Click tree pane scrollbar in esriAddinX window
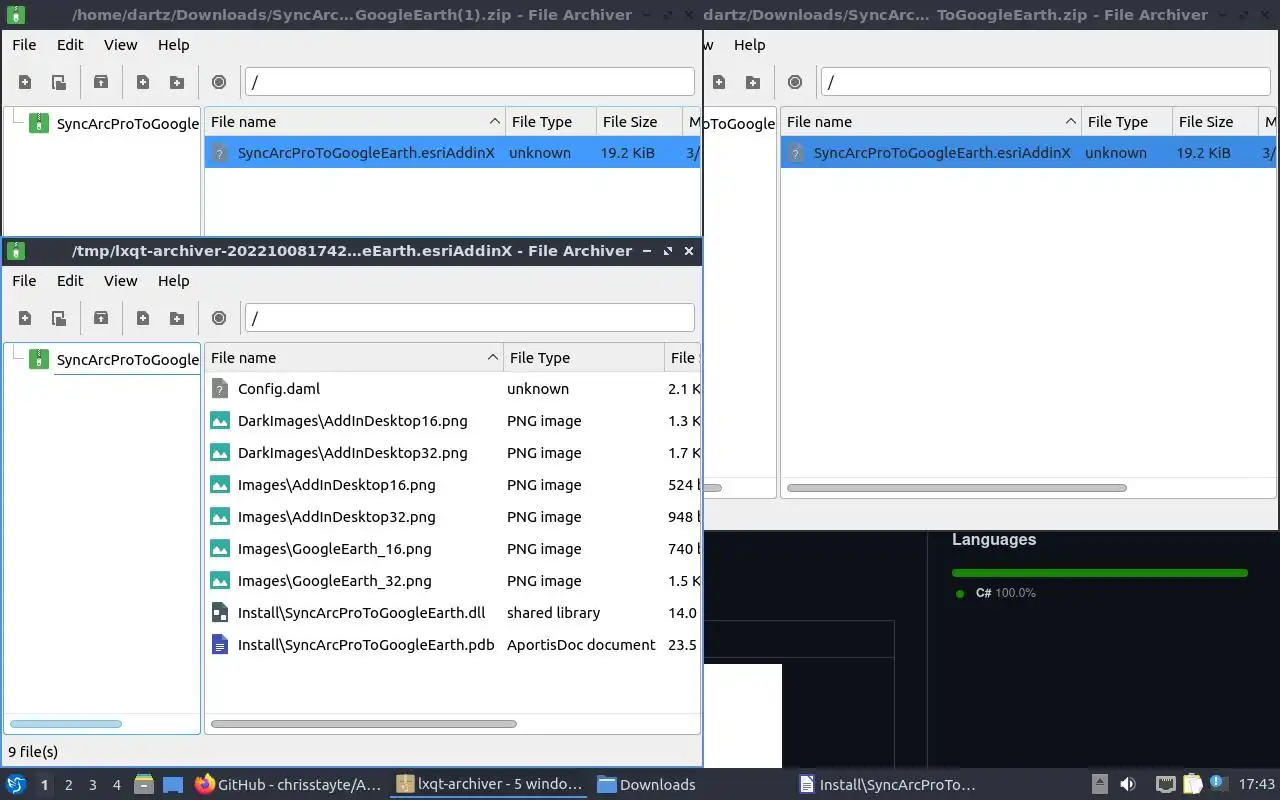 pos(66,724)
